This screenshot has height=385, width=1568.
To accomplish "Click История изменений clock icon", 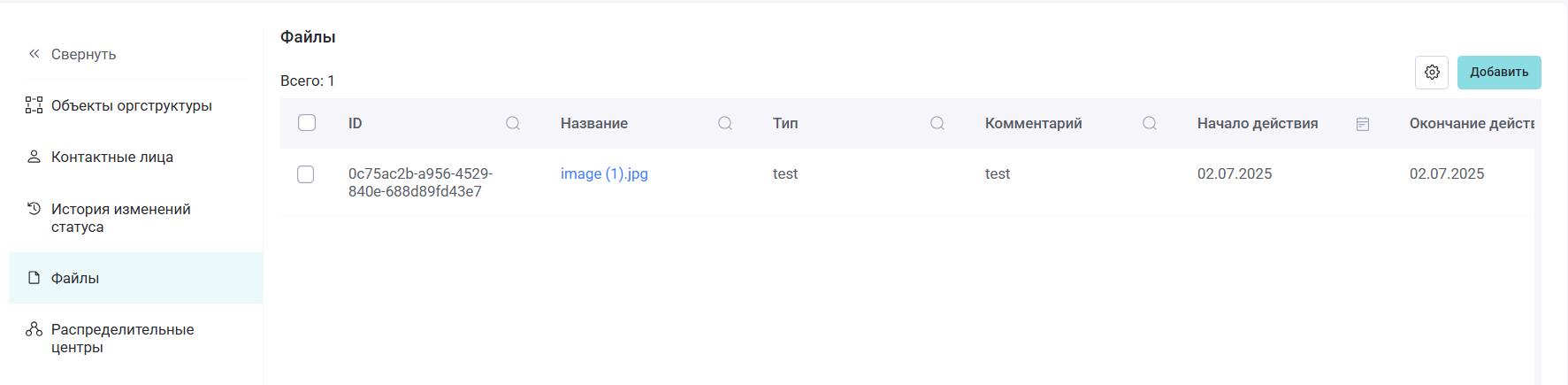I will [34, 209].
